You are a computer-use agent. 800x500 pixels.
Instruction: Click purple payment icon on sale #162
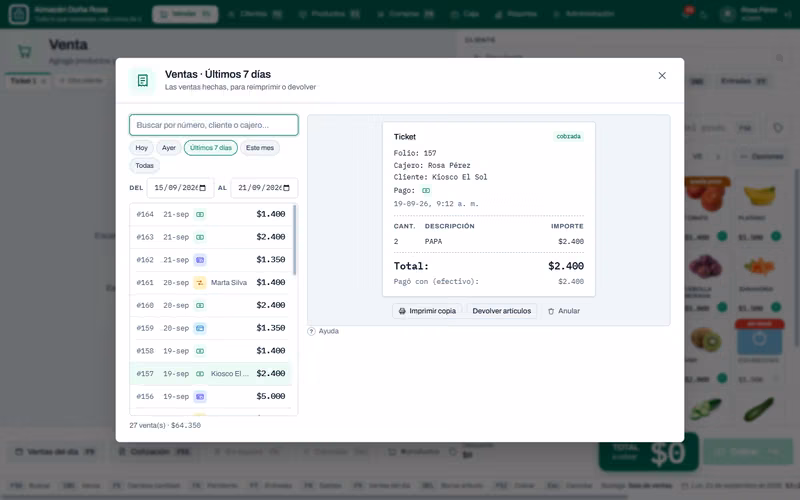[200, 260]
